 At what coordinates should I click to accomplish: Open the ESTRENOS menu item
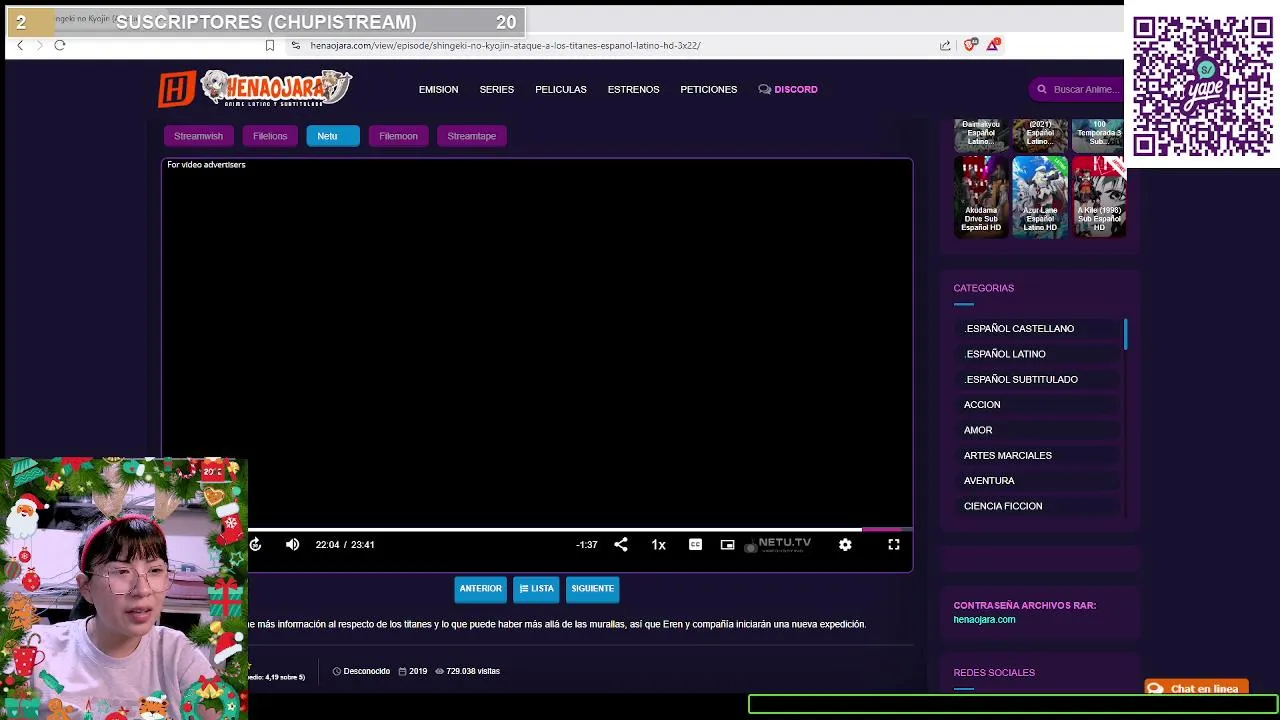click(633, 89)
